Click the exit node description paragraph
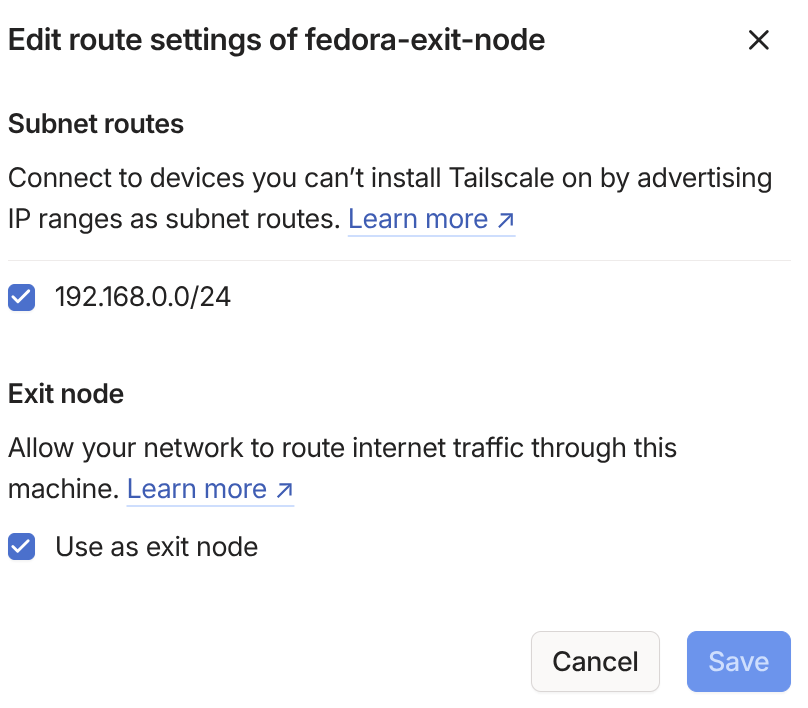808x708 pixels. (342, 468)
